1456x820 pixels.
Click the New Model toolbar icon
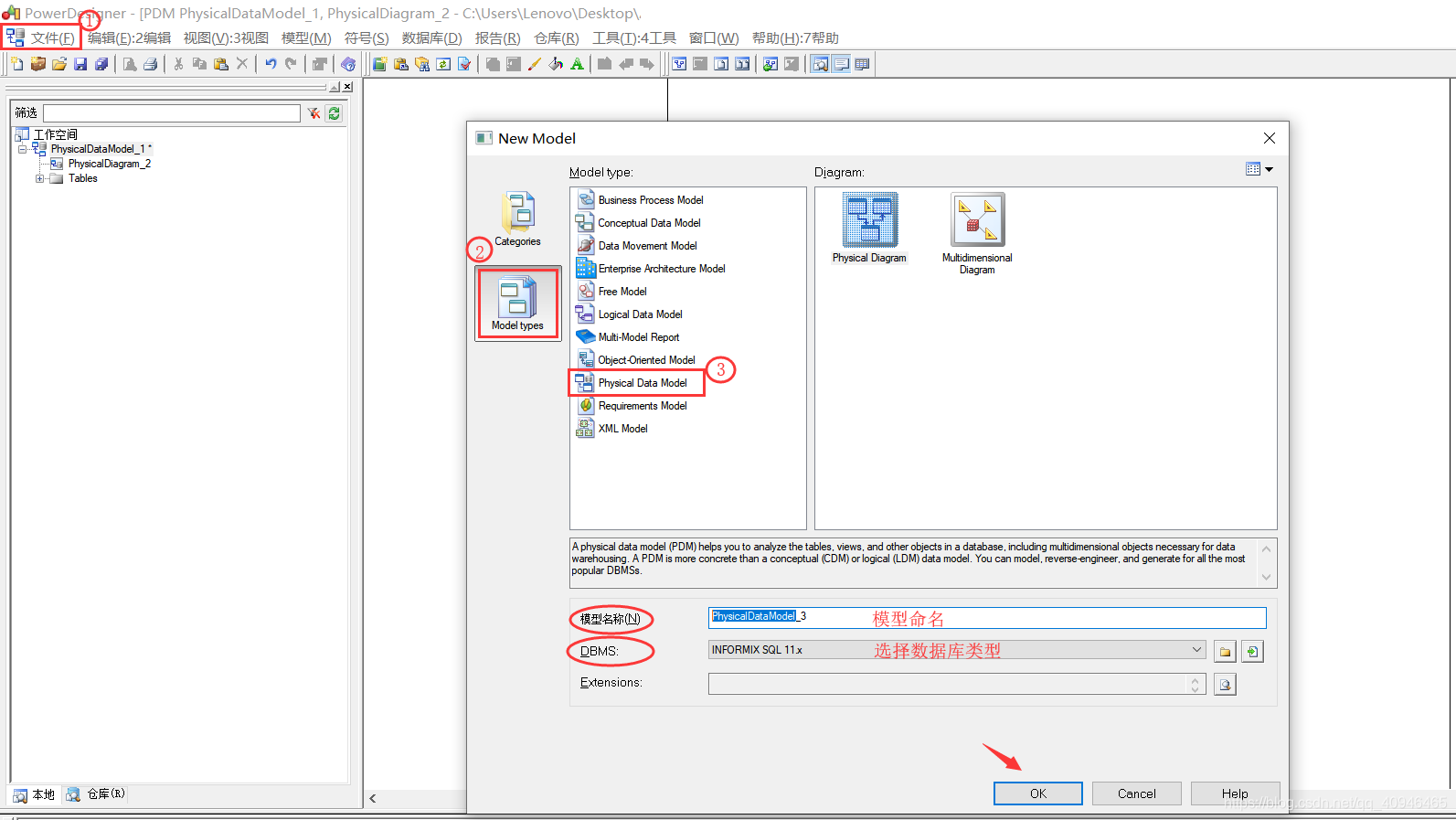coord(17,64)
